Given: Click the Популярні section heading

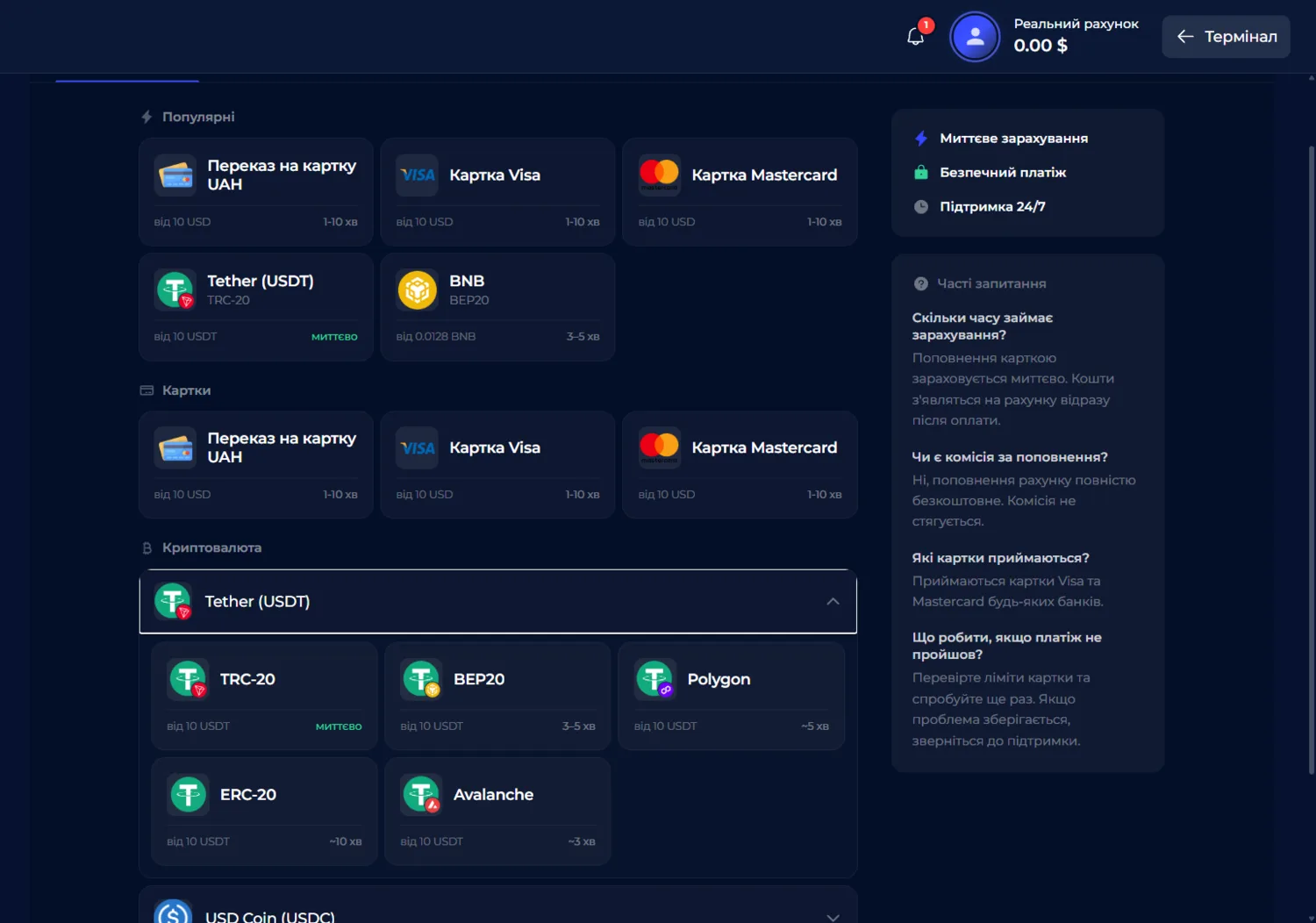Looking at the screenshot, I should pyautogui.click(x=198, y=117).
